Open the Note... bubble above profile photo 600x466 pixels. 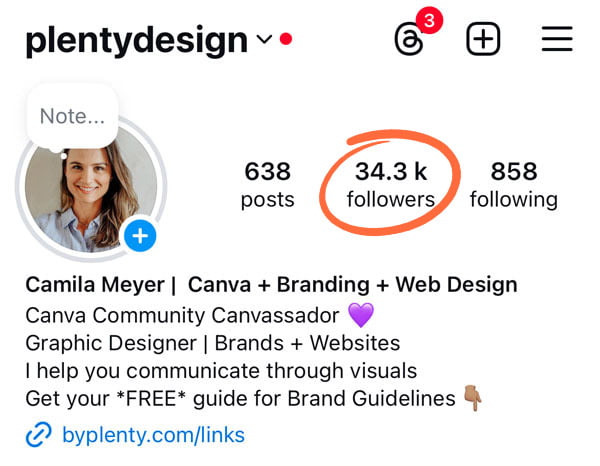[x=72, y=116]
